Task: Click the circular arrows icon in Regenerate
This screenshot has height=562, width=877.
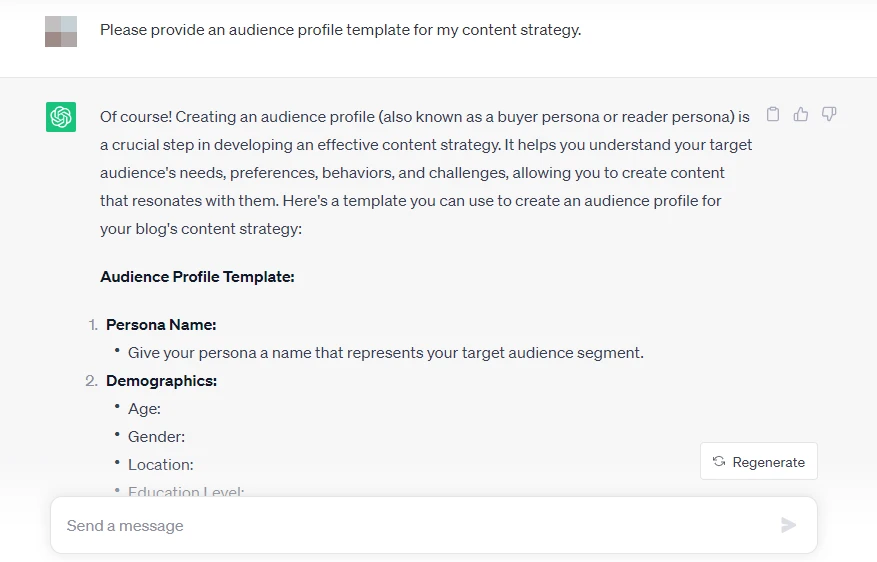Action: point(719,461)
